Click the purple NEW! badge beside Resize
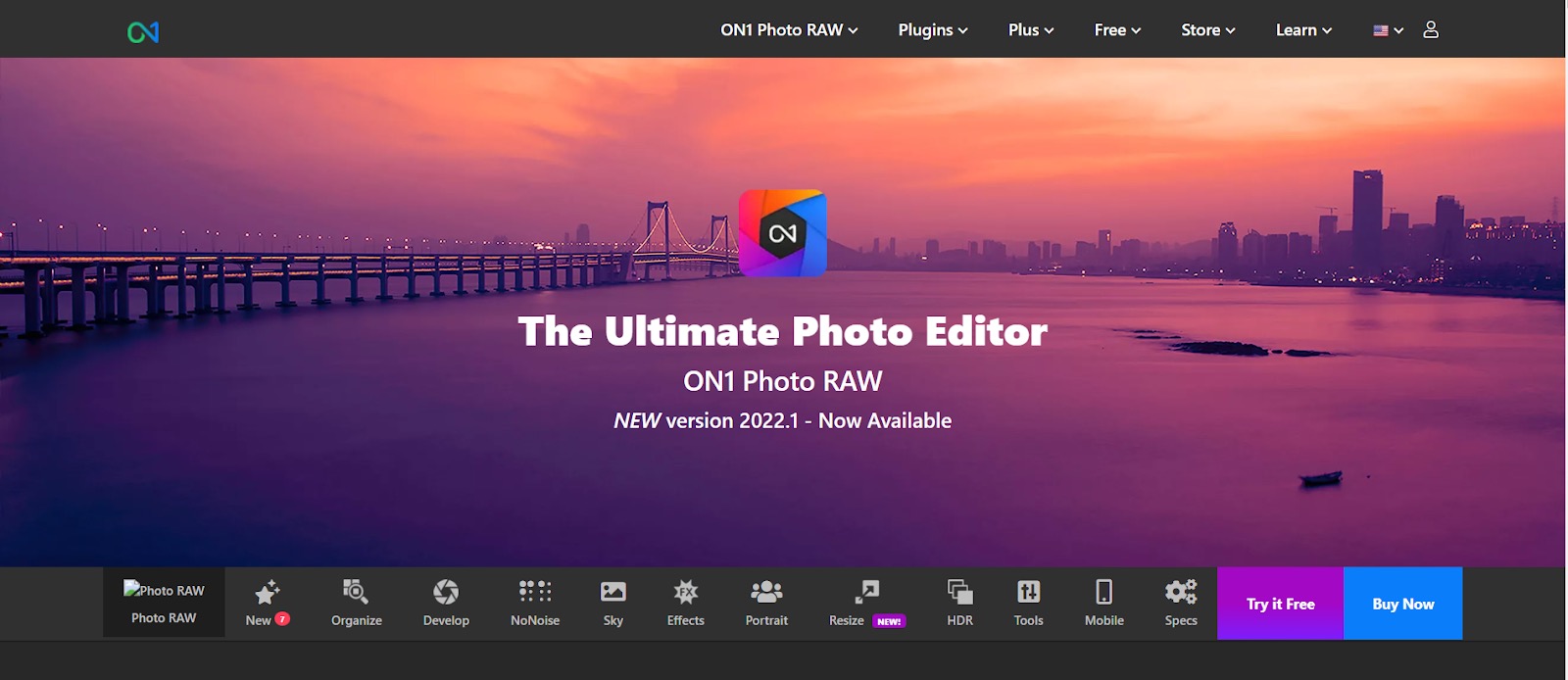1568x680 pixels. pos(889,621)
